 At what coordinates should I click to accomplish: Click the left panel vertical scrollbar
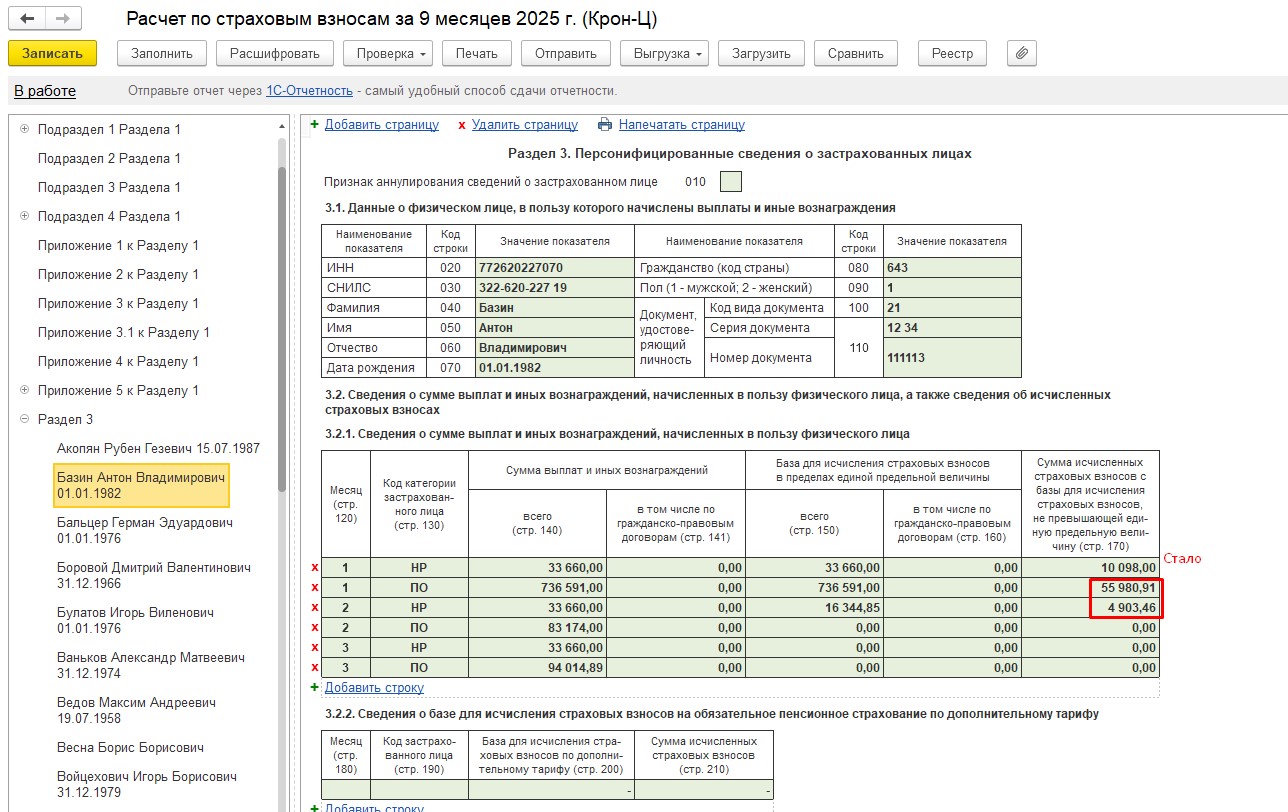(282, 330)
